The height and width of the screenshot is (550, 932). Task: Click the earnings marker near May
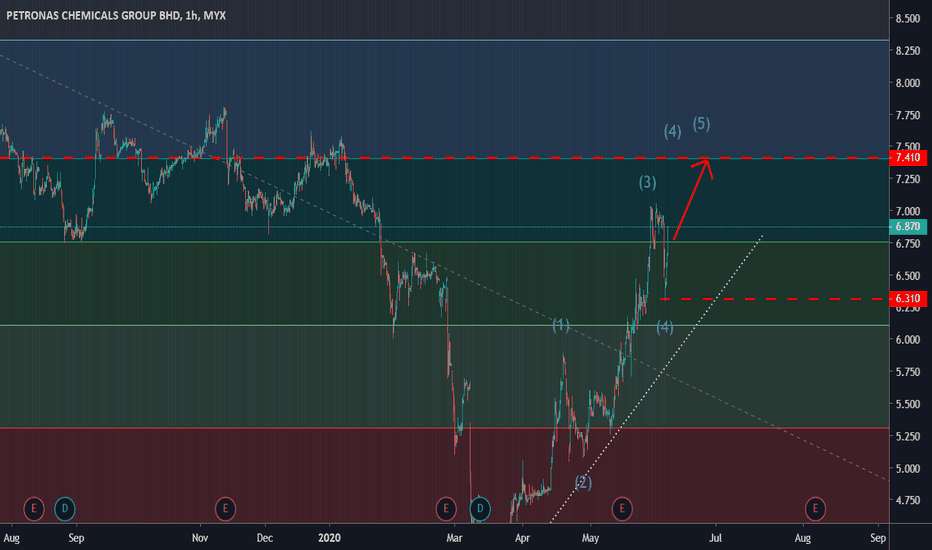pyautogui.click(x=622, y=508)
